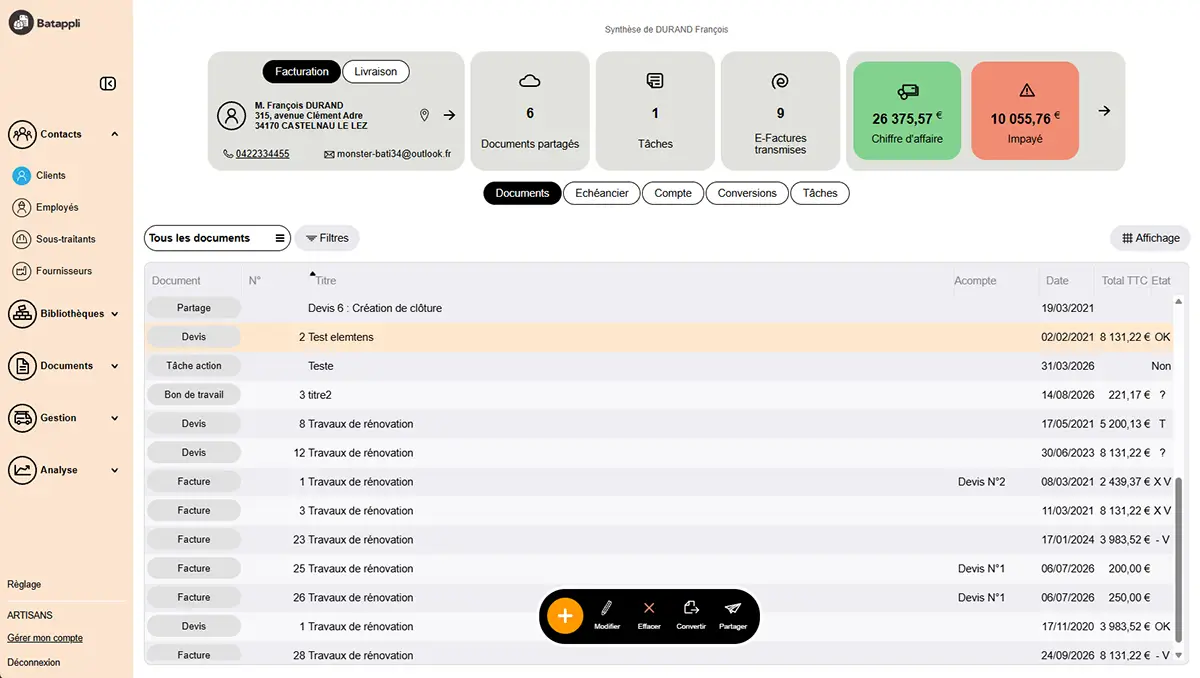Viewport: 1200px width, 678px height.
Task: Click the right arrow after Impayé card
Action: pos(1104,111)
